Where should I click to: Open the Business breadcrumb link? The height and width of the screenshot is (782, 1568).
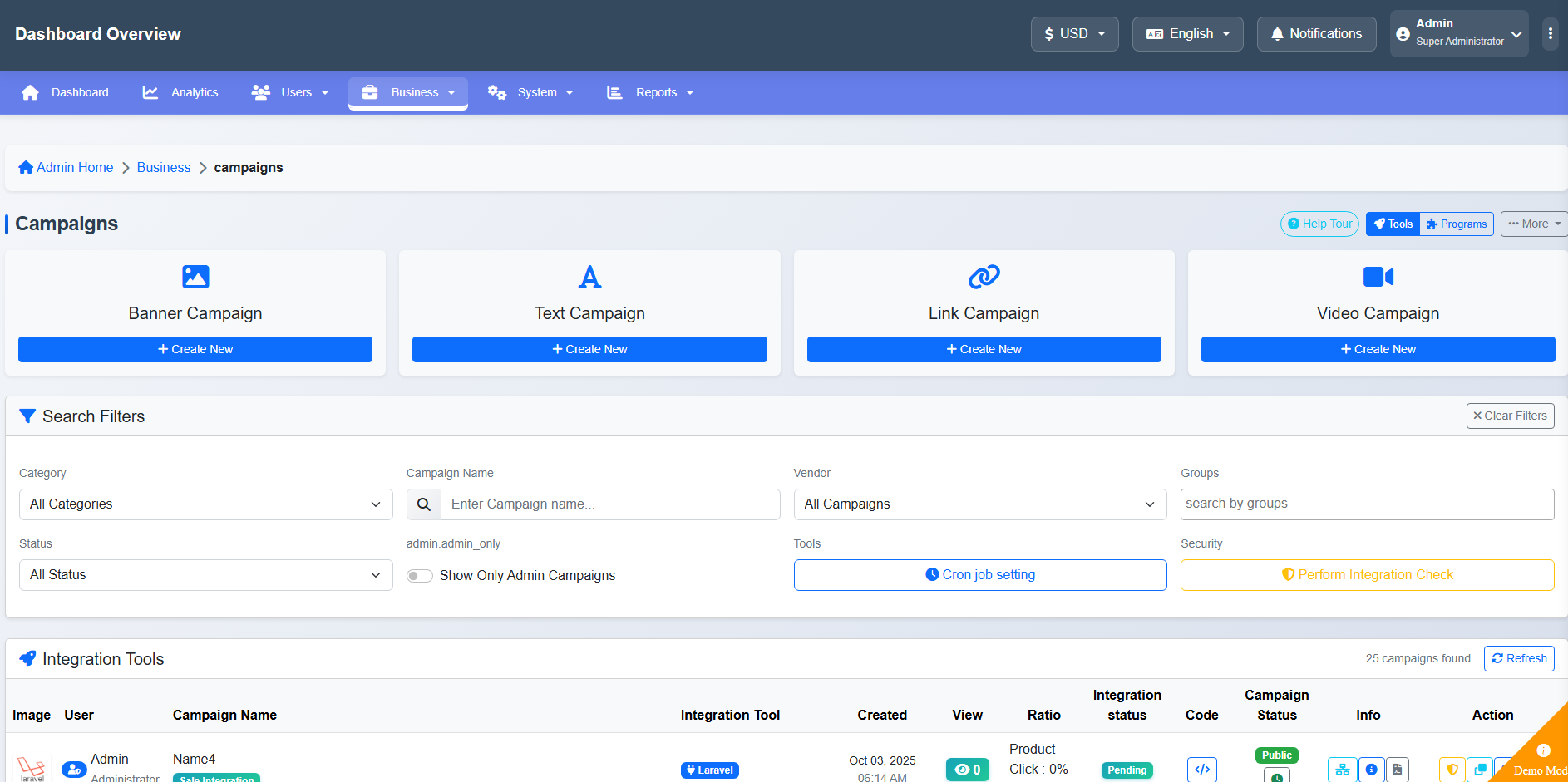tap(164, 168)
